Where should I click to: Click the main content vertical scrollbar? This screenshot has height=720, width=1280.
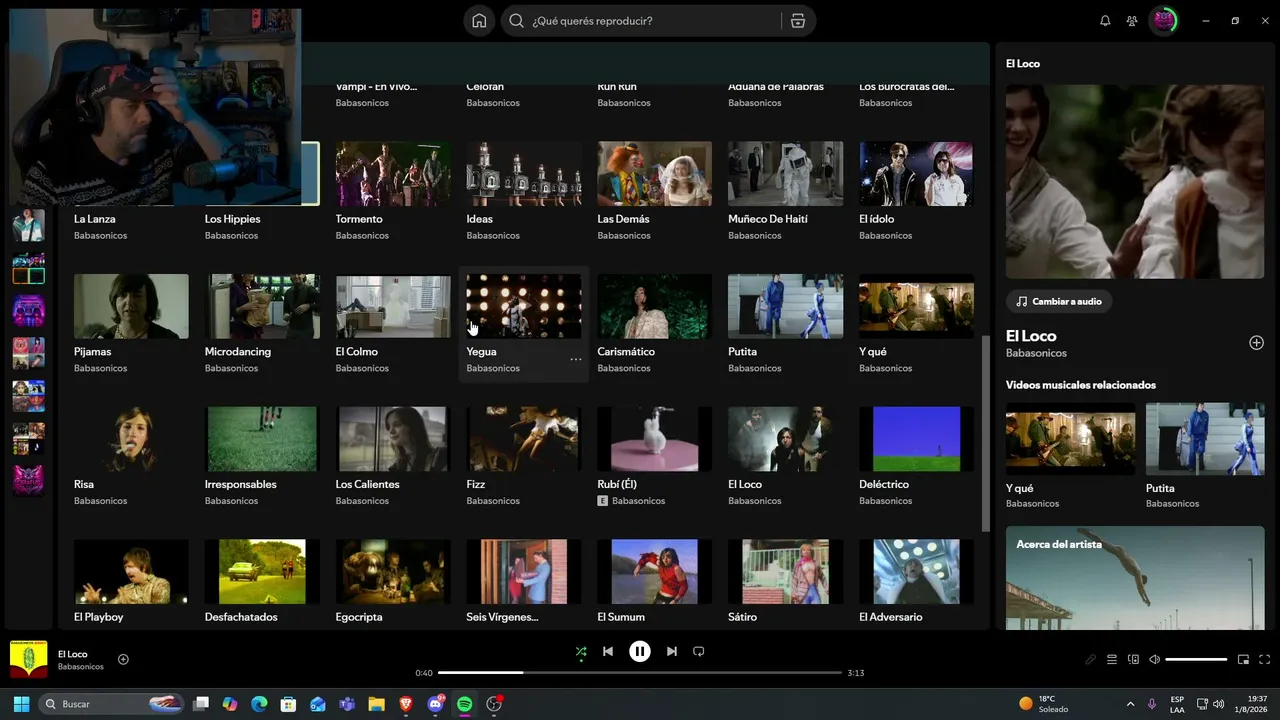click(x=985, y=432)
